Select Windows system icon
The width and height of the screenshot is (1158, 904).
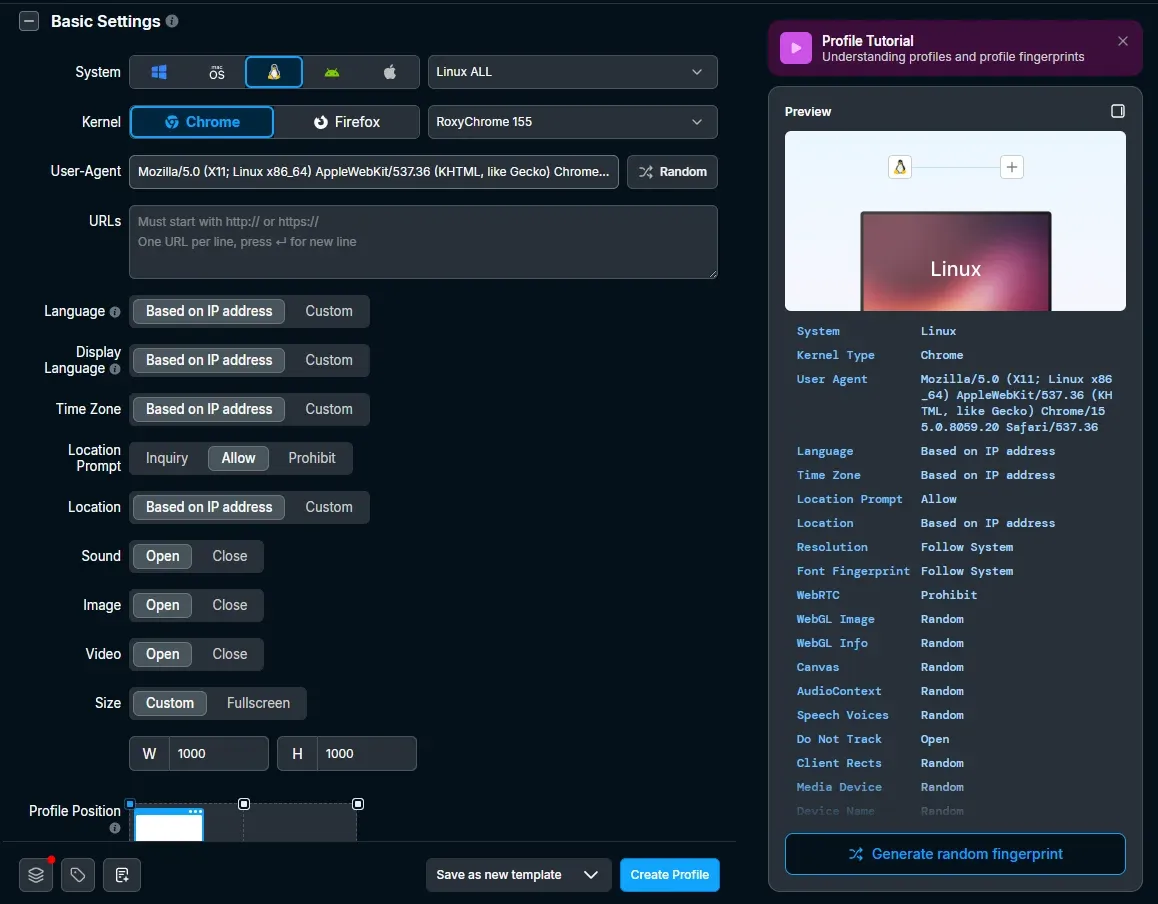(x=159, y=72)
